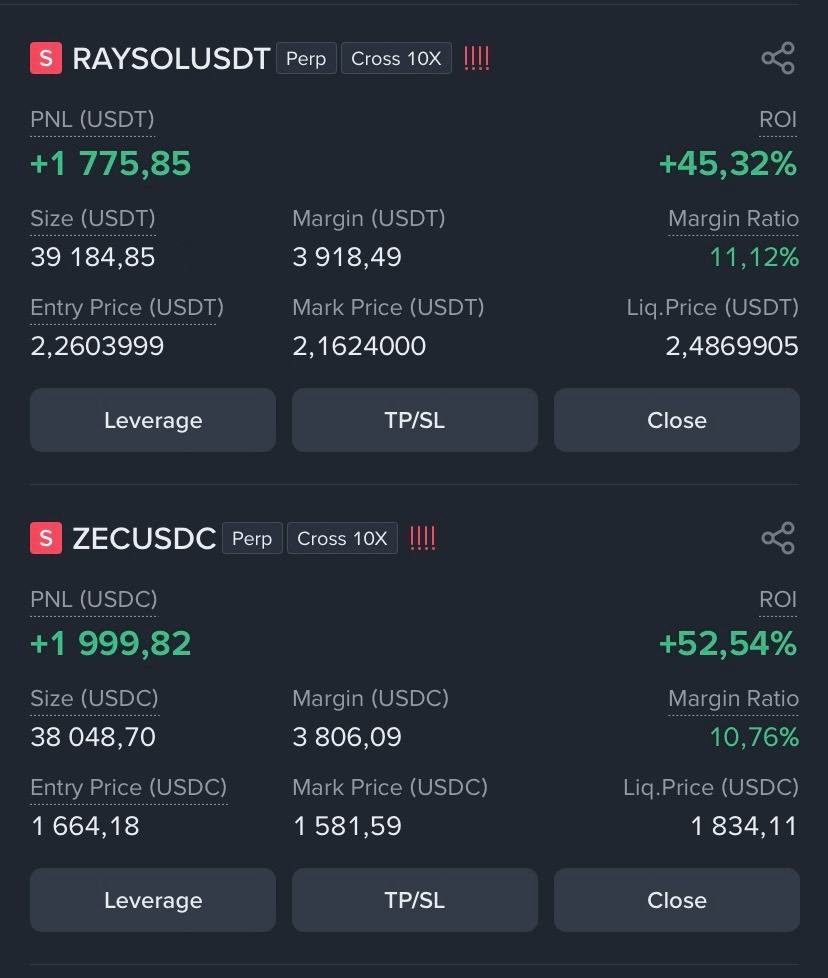828x978 pixels.
Task: Open RAYSOLUSDT trading pair title
Action: tap(171, 59)
